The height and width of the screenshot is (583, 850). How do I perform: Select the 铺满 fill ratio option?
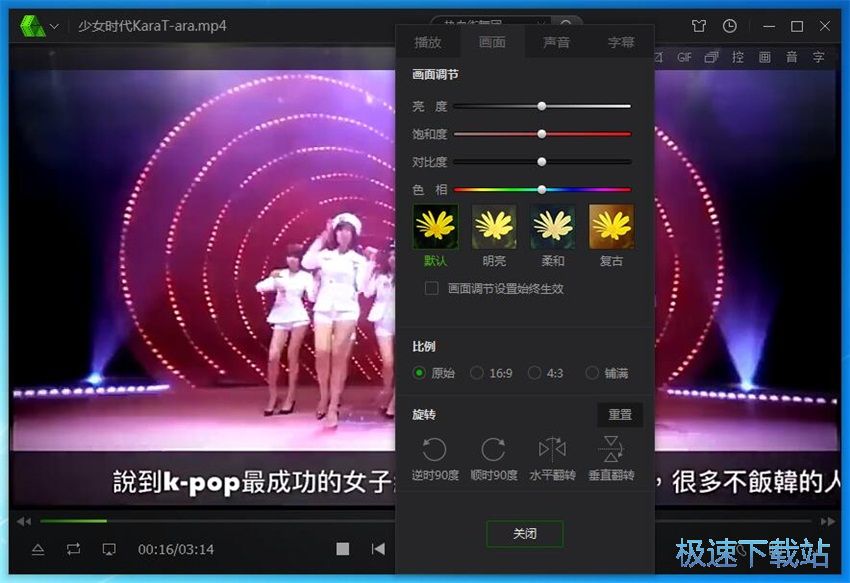click(x=593, y=373)
